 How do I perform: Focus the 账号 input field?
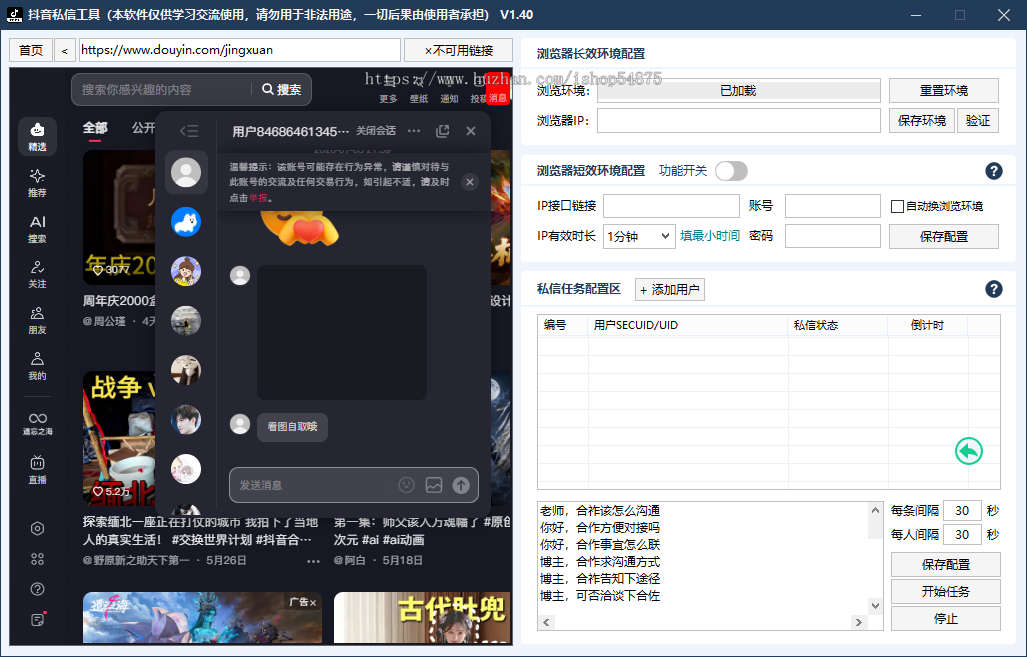(x=833, y=206)
